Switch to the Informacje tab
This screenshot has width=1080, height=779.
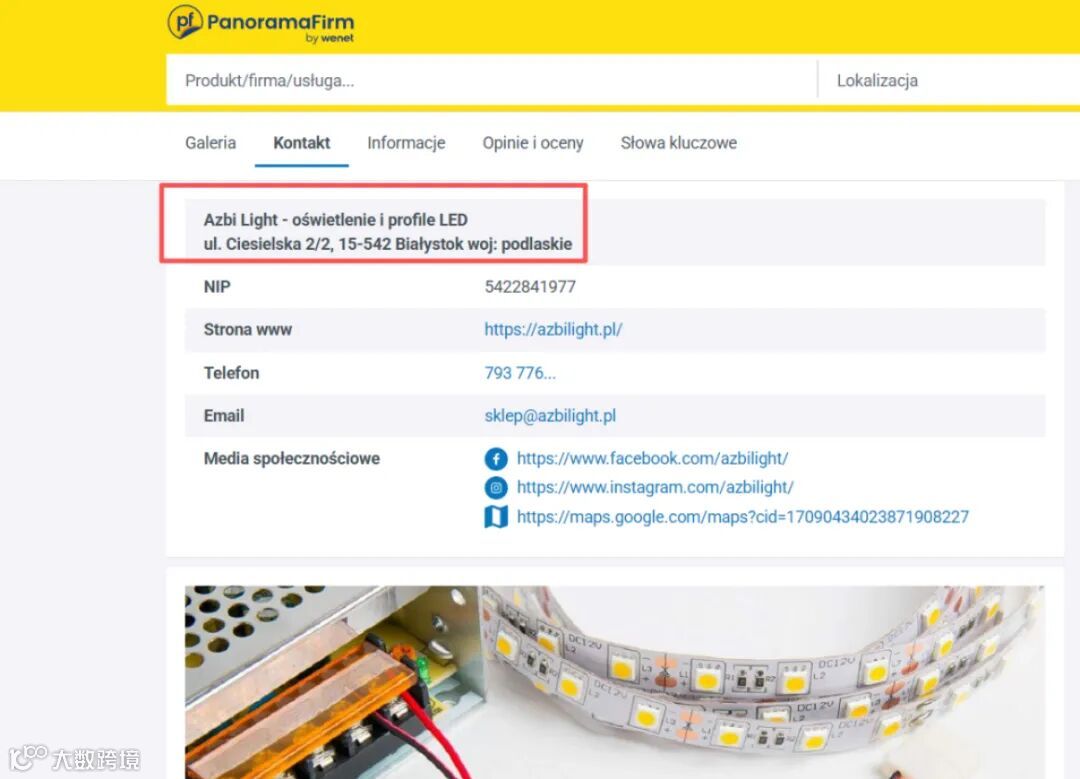click(x=406, y=143)
